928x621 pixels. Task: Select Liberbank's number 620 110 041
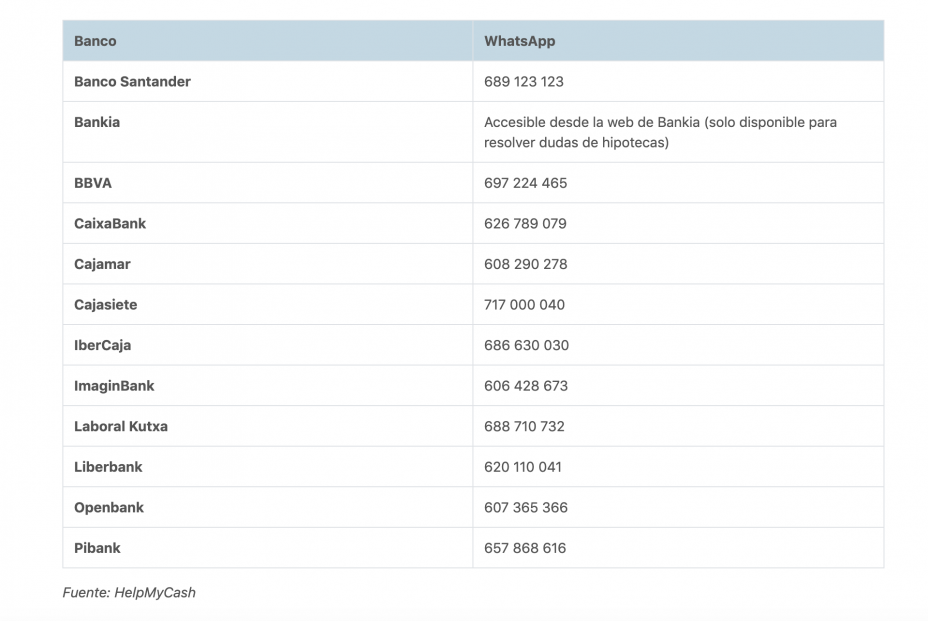tap(522, 466)
